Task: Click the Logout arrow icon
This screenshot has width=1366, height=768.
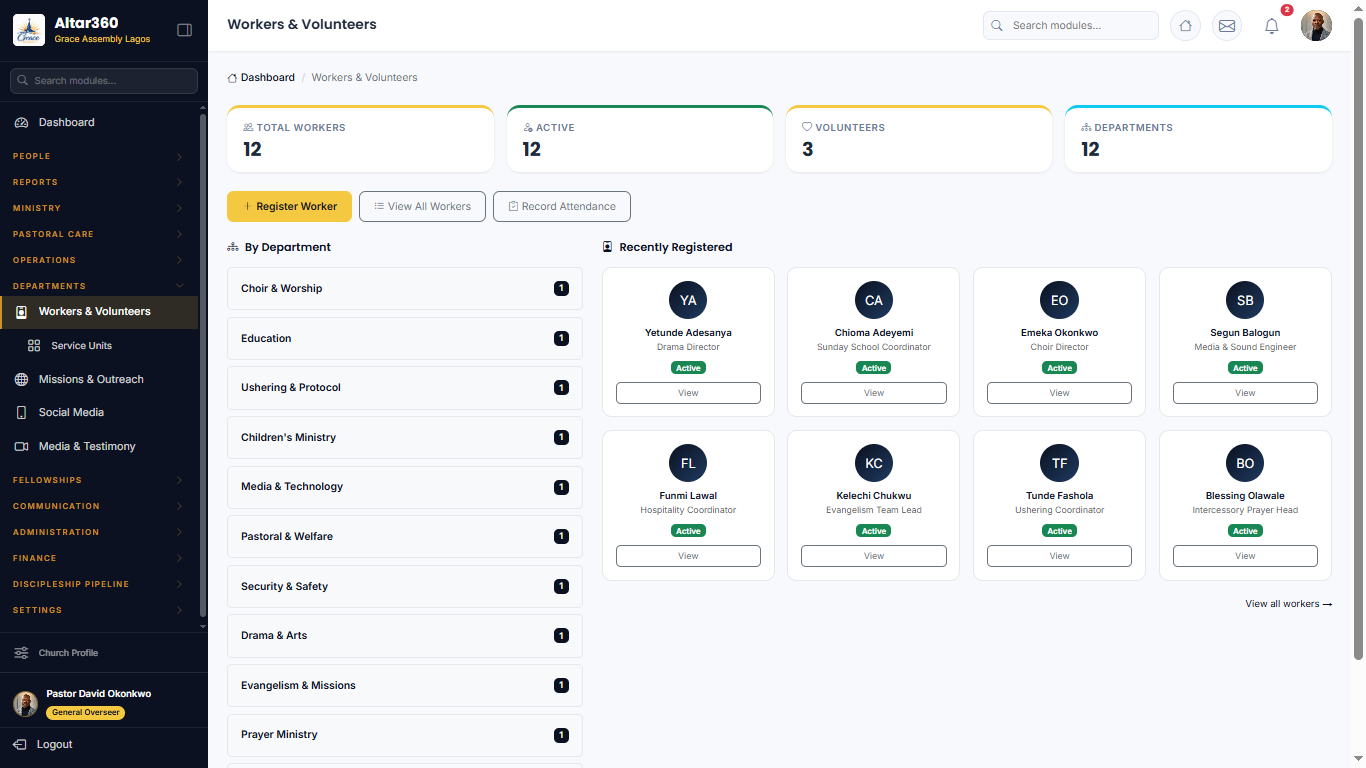Action: coord(20,745)
